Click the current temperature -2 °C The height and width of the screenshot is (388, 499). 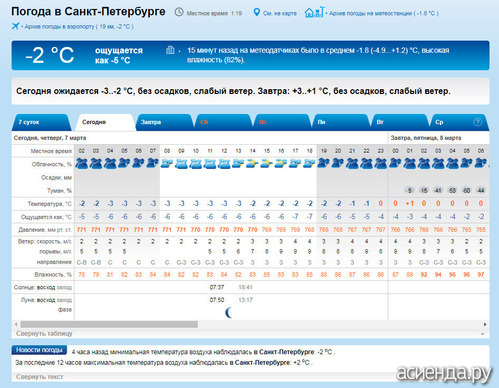(50, 55)
